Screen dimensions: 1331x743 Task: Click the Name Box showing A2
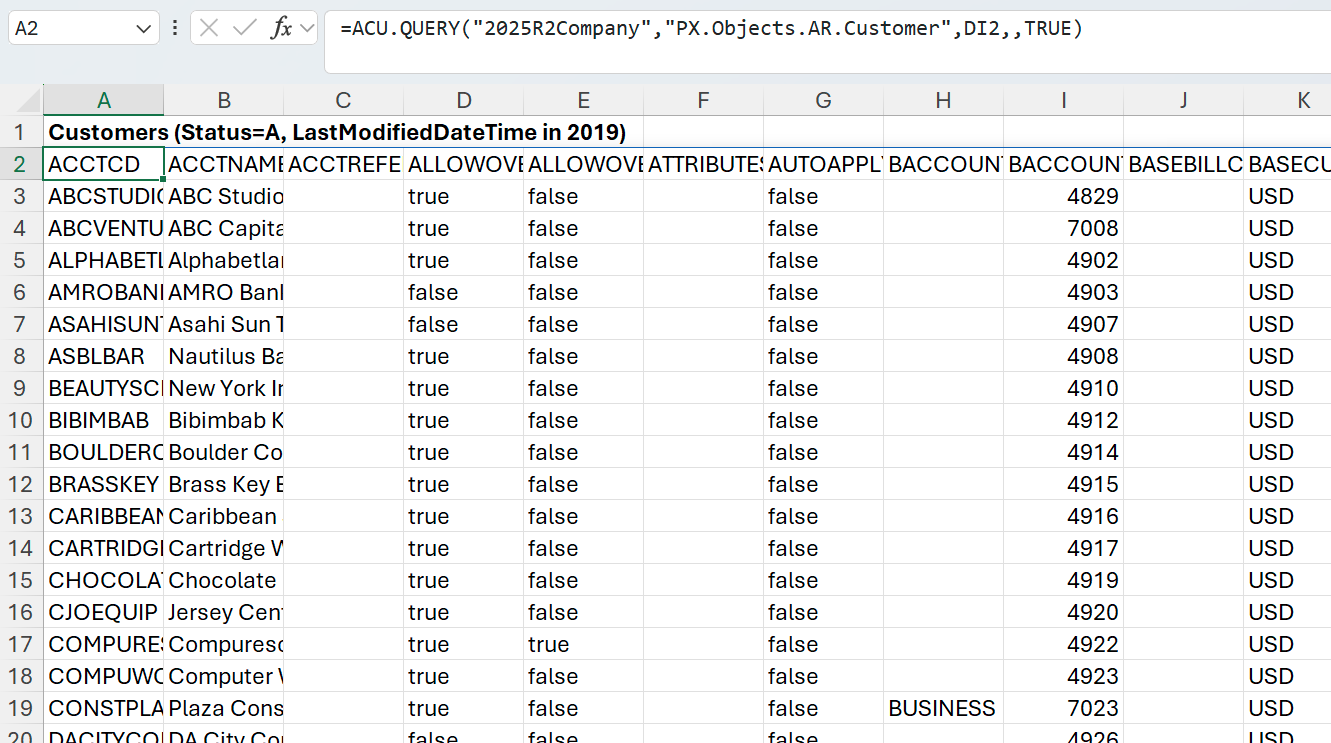pos(70,29)
